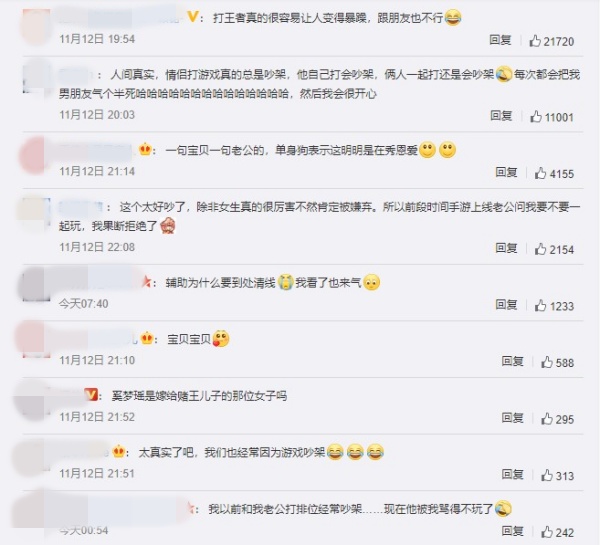Like the comment showing 295 likes
Screen dimensions: 600x545
(x=547, y=419)
